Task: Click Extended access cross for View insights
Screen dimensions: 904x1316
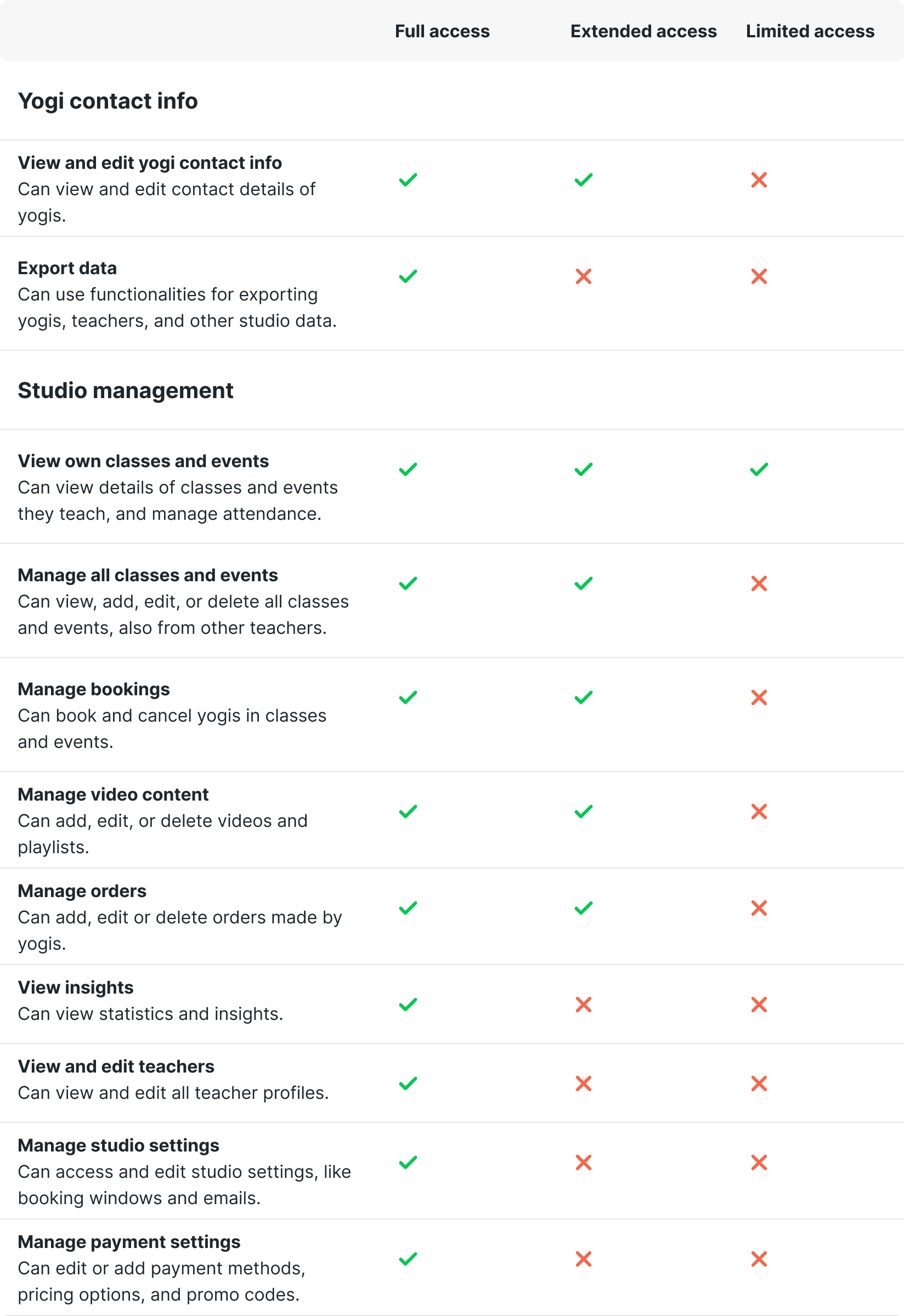Action: [x=584, y=1005]
